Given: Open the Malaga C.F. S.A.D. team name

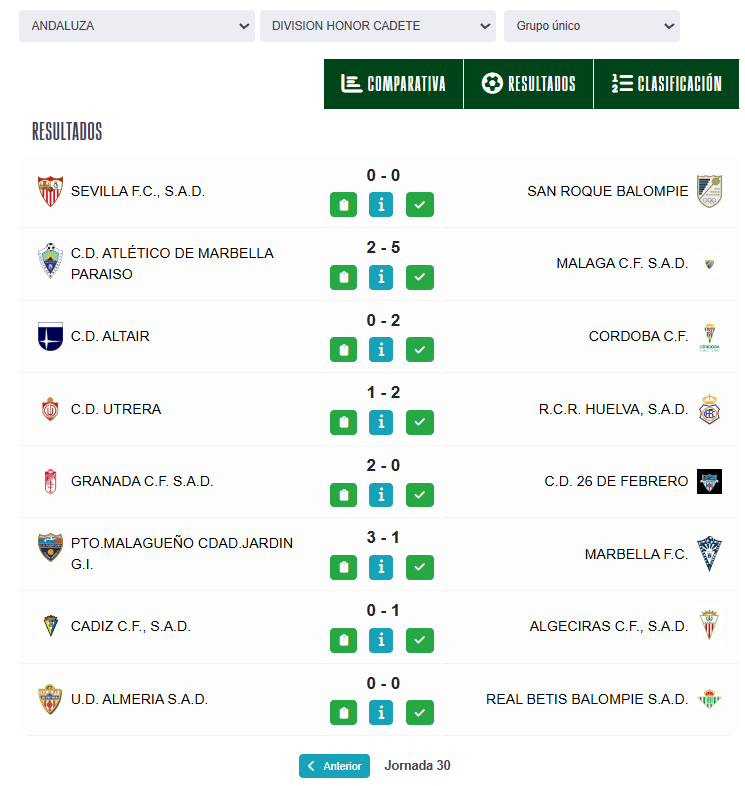Looking at the screenshot, I should tap(622, 263).
